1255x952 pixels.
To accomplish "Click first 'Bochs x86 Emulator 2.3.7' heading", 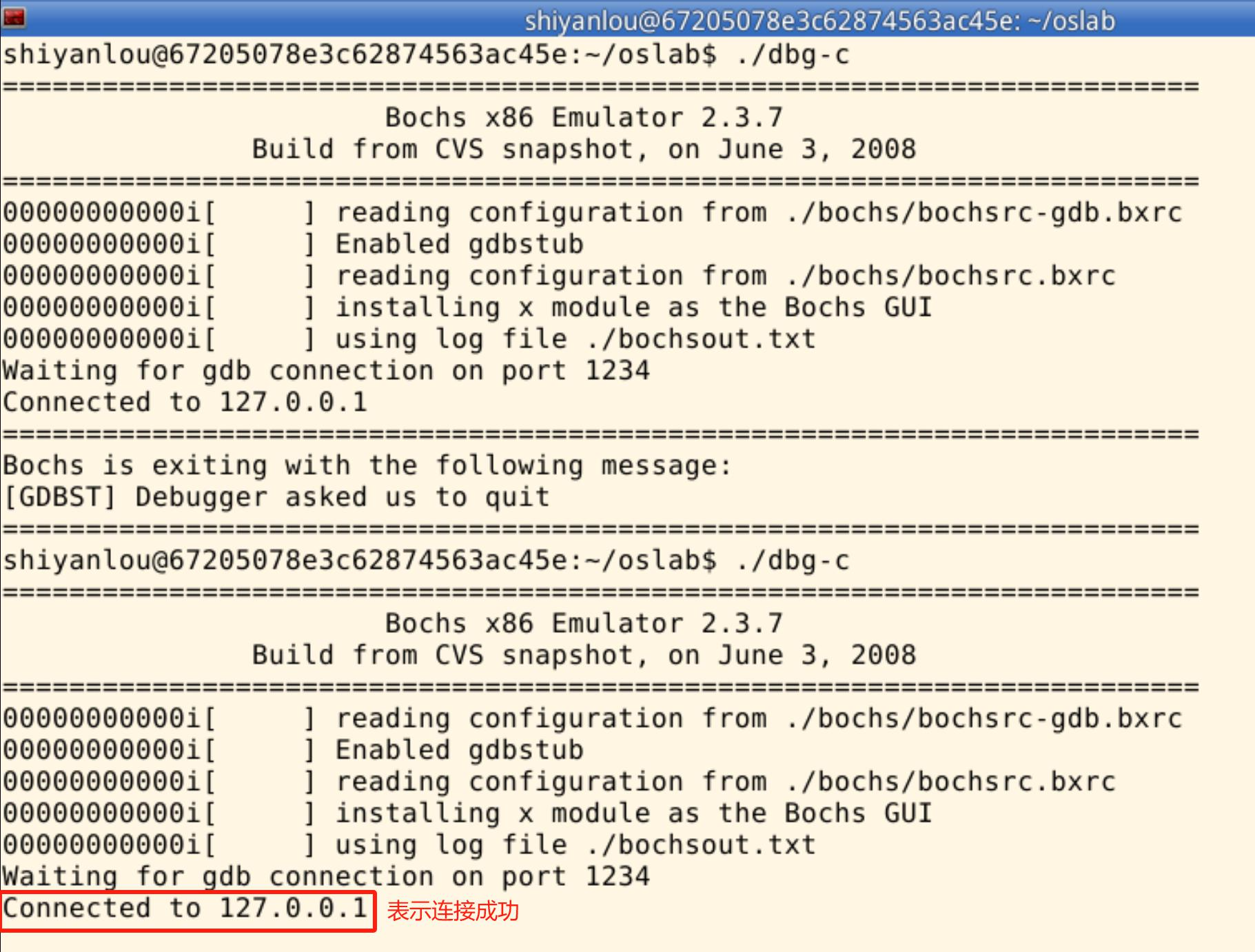I will click(584, 117).
